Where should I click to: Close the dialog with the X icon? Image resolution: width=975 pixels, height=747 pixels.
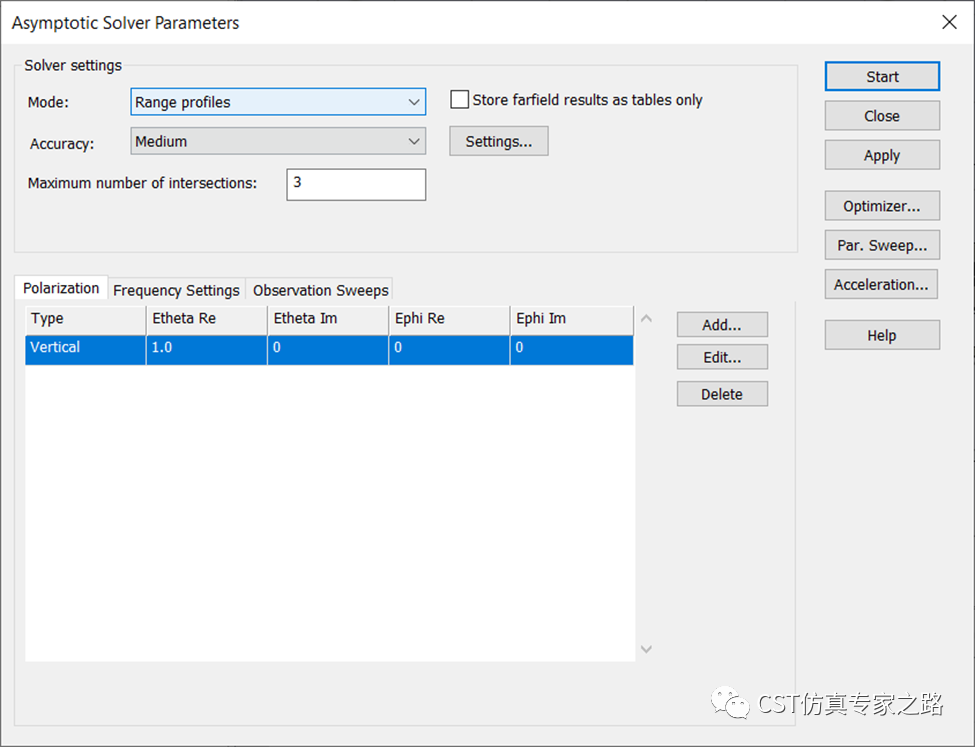[x=949, y=22]
